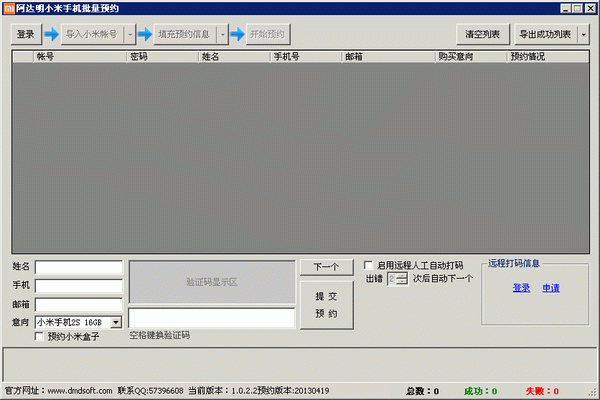Toggle 启用远程人工自动打码 checkbox
This screenshot has height=400, width=600.
click(369, 266)
